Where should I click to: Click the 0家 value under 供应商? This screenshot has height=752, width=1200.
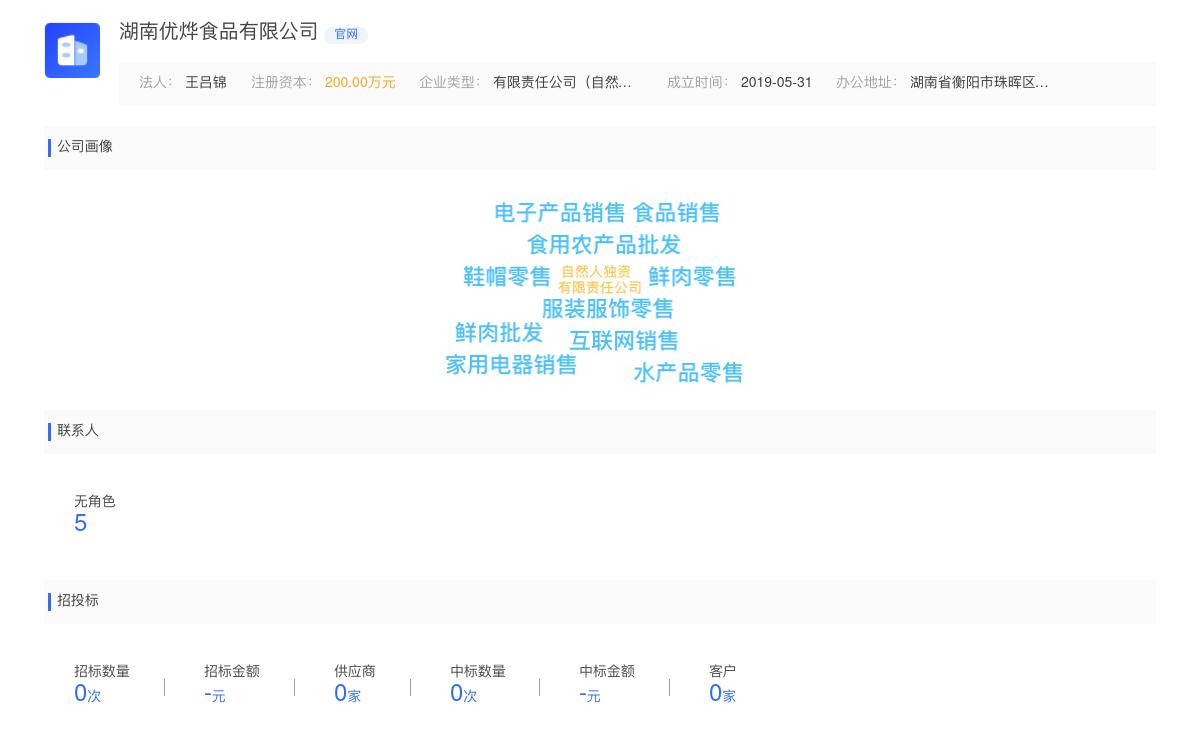click(x=348, y=694)
